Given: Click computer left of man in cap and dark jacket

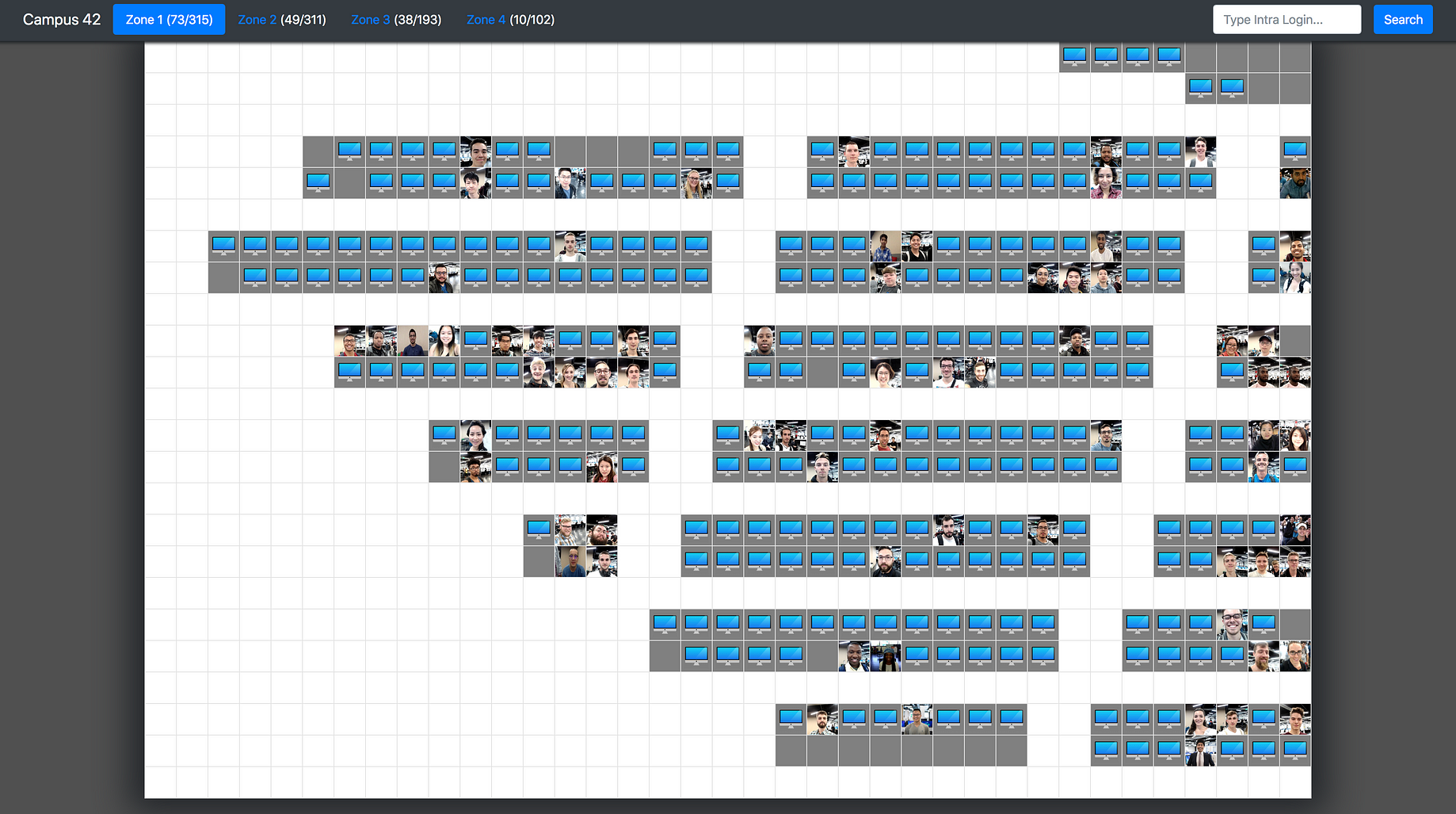Looking at the screenshot, I should coord(1043,341).
